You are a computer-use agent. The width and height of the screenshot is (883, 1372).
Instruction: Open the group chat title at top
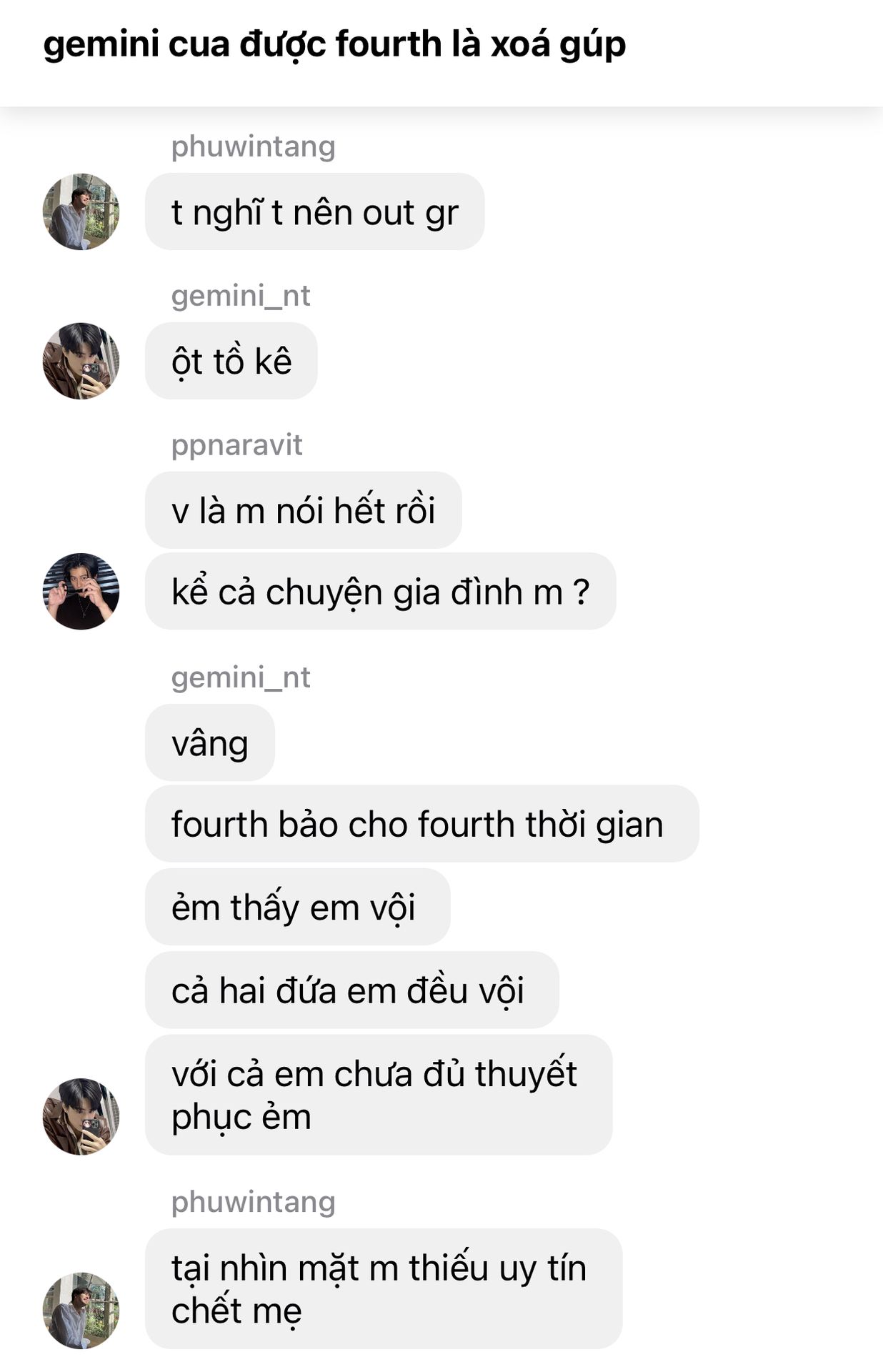coord(334,44)
